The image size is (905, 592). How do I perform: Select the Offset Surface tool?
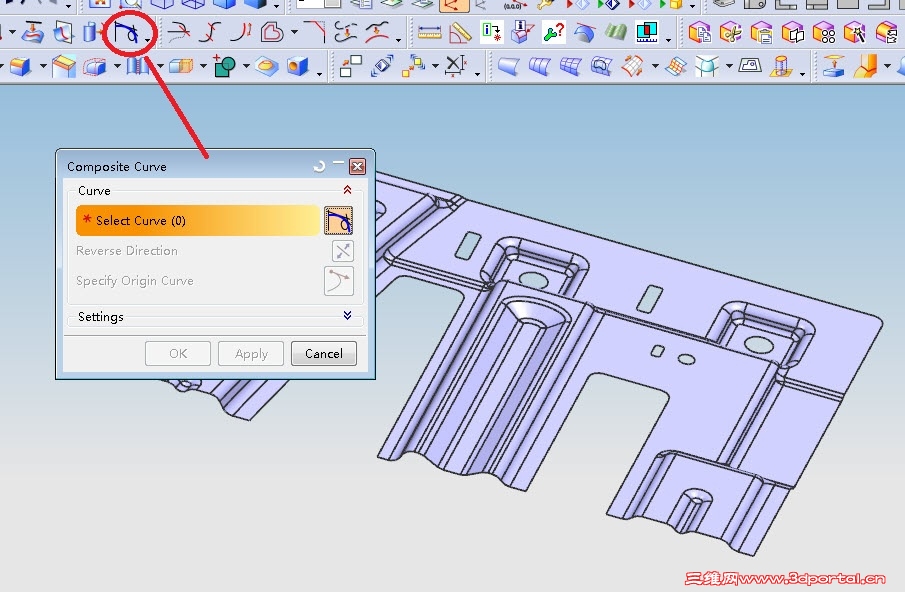coord(780,66)
